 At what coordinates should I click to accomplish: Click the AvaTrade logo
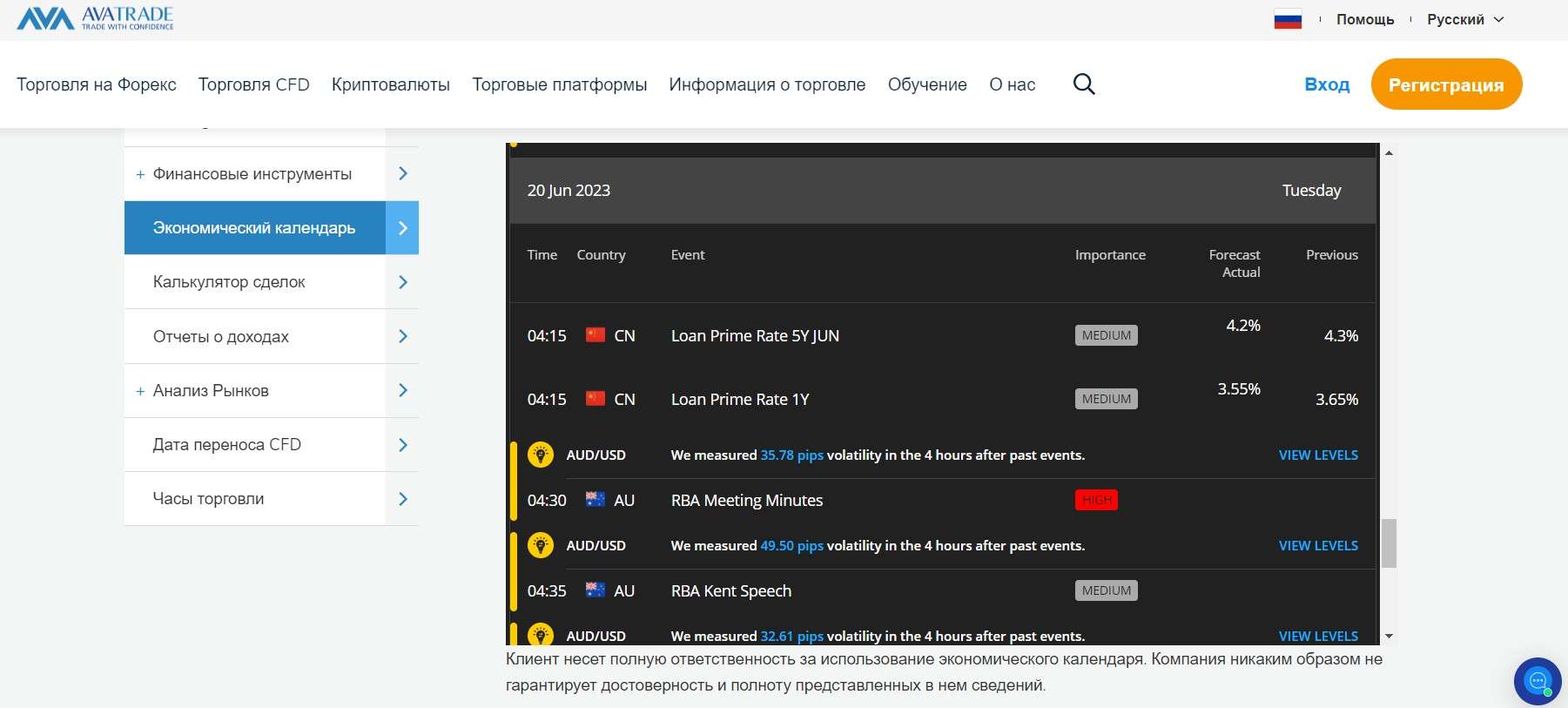coord(95,18)
